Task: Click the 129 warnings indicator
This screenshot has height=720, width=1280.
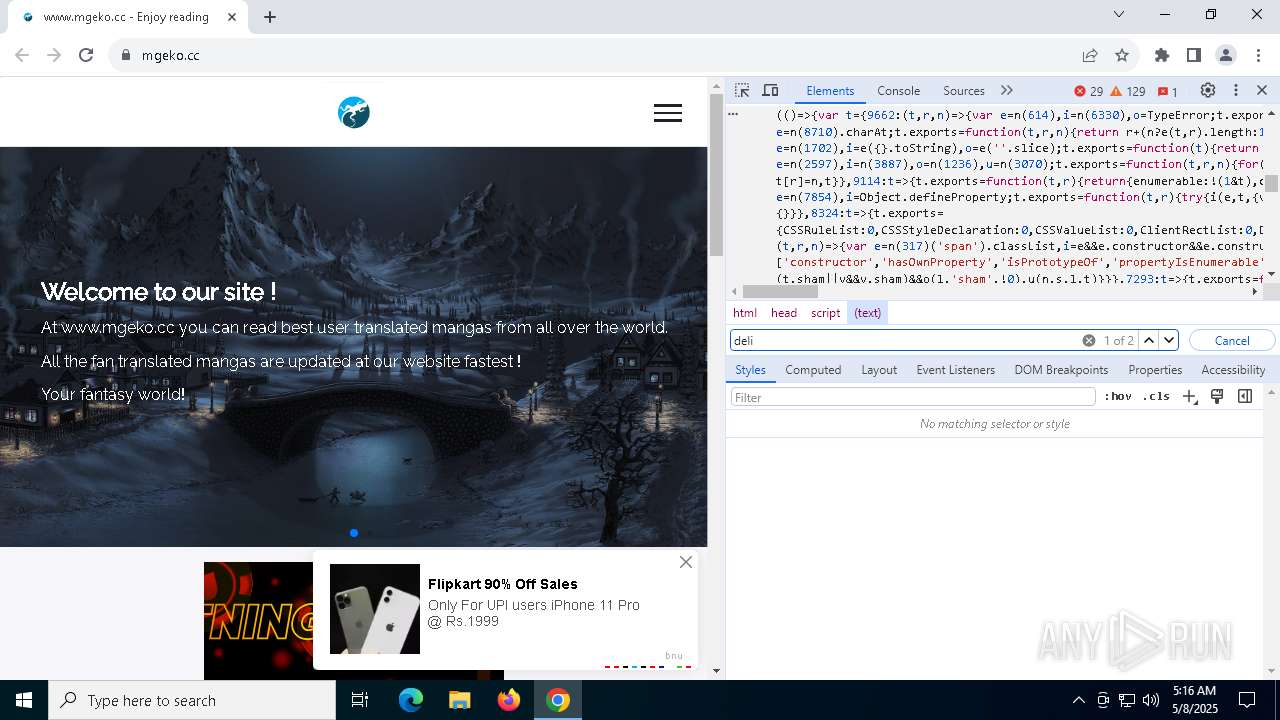Action: [x=1128, y=91]
